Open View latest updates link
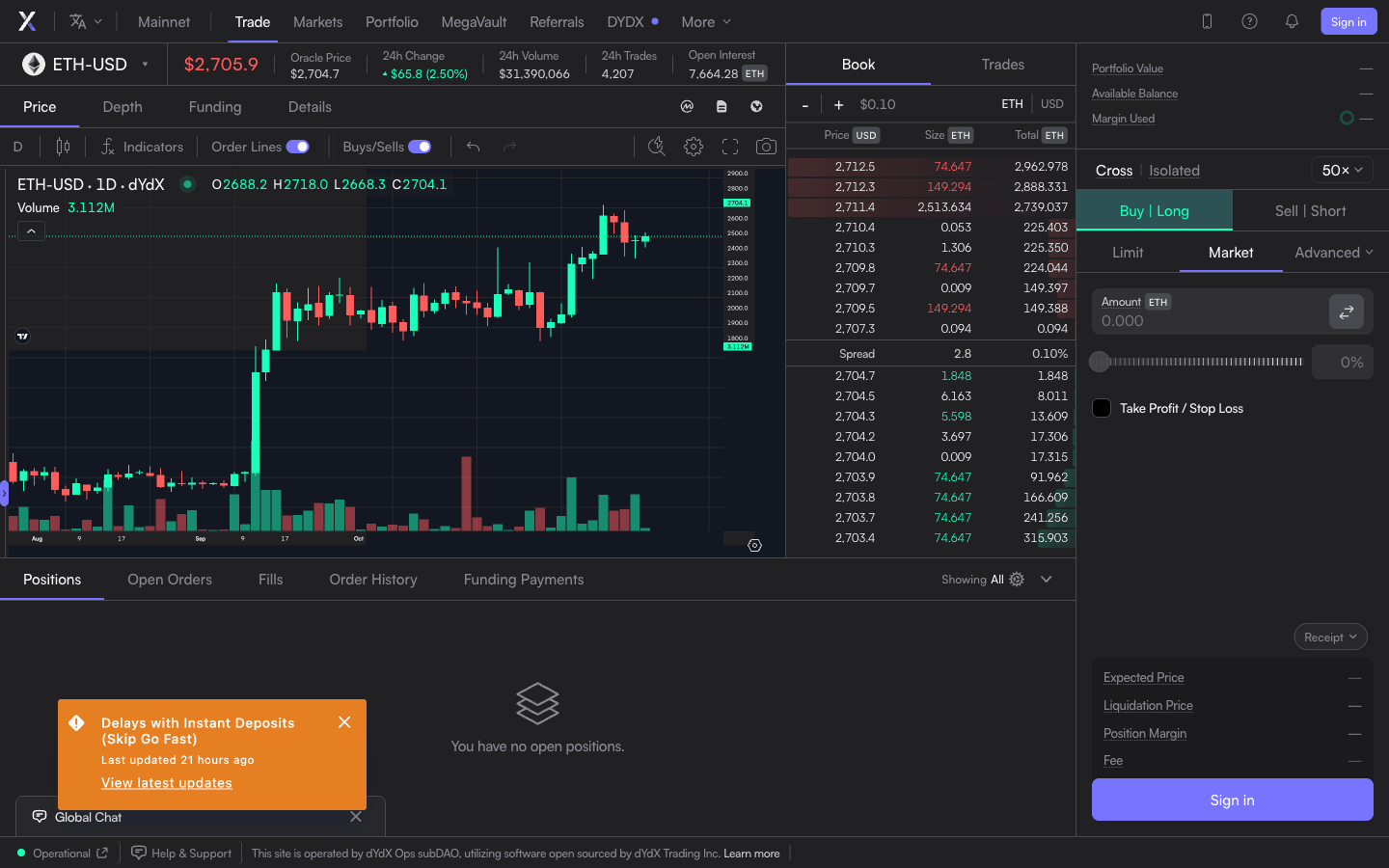The height and width of the screenshot is (868, 1389). pyautogui.click(x=167, y=783)
